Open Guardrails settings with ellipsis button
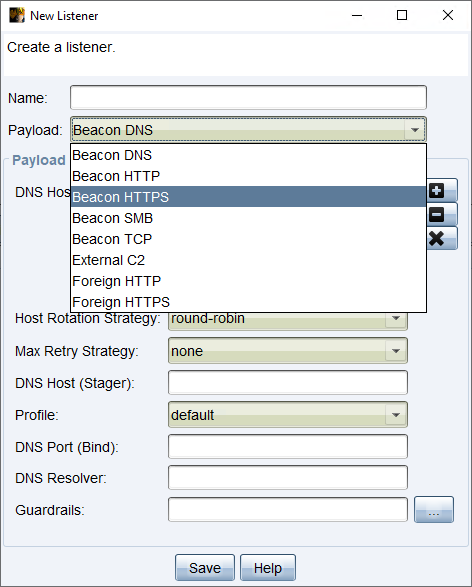The height and width of the screenshot is (587, 472). [434, 510]
